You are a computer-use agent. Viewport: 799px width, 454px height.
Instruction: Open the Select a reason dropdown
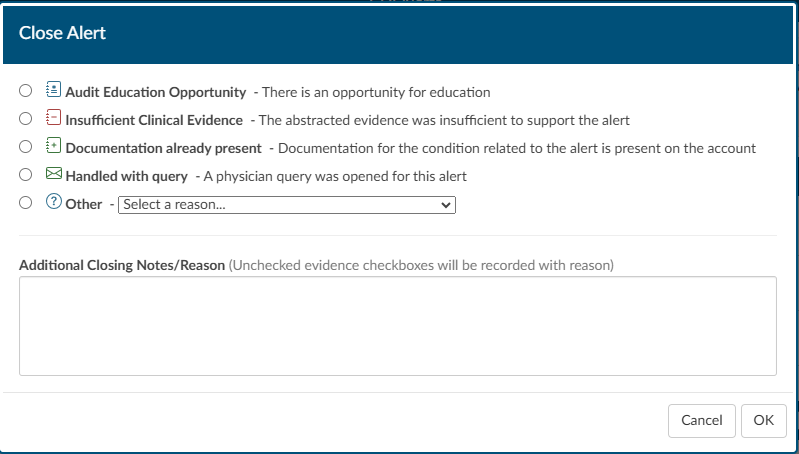[287, 205]
